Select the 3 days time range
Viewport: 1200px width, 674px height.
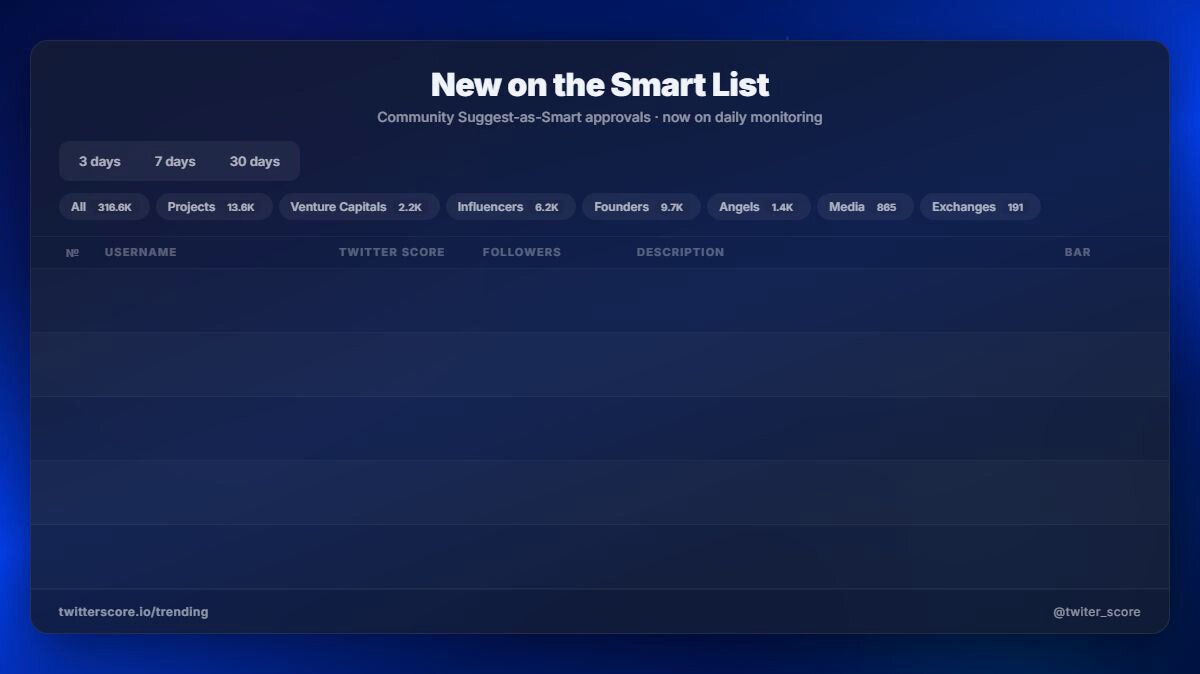click(x=100, y=161)
